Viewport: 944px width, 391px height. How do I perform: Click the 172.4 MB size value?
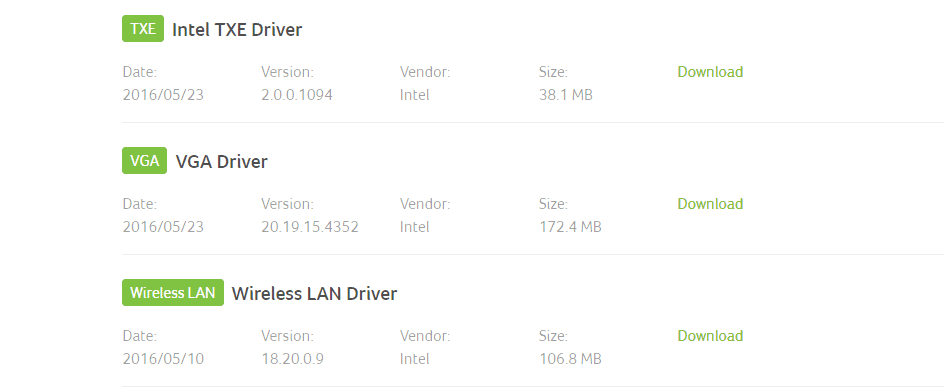tap(570, 227)
